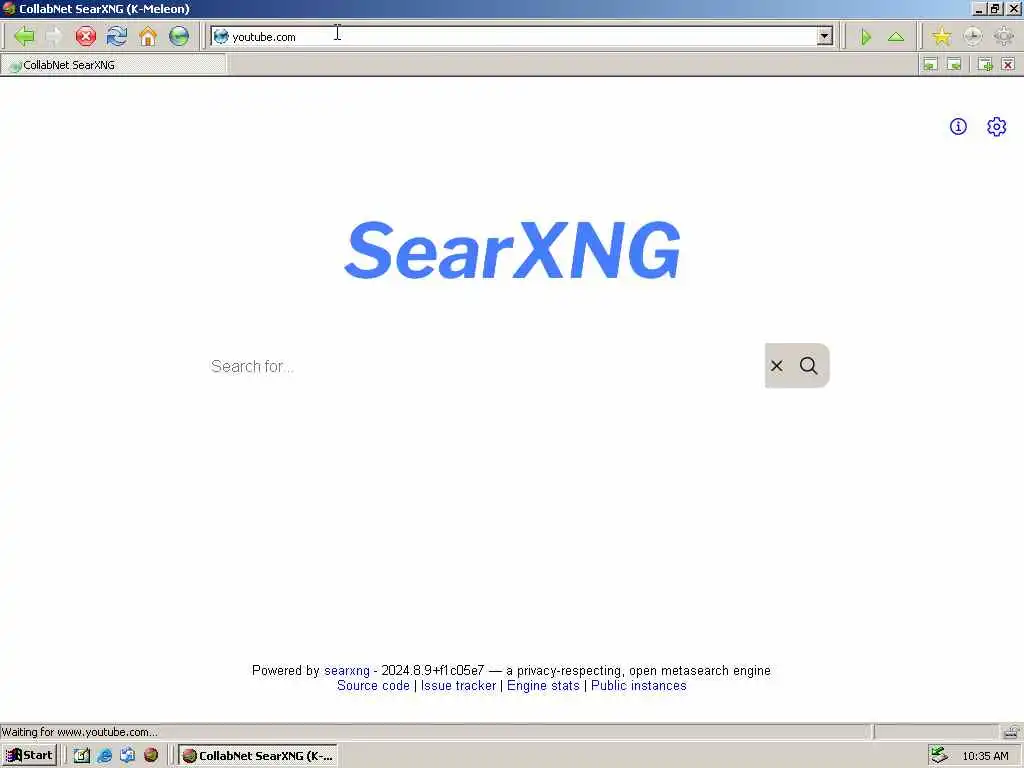1024x768 pixels.
Task: Click Show Desktop quick launch icon
Action: pyautogui.click(x=82, y=756)
